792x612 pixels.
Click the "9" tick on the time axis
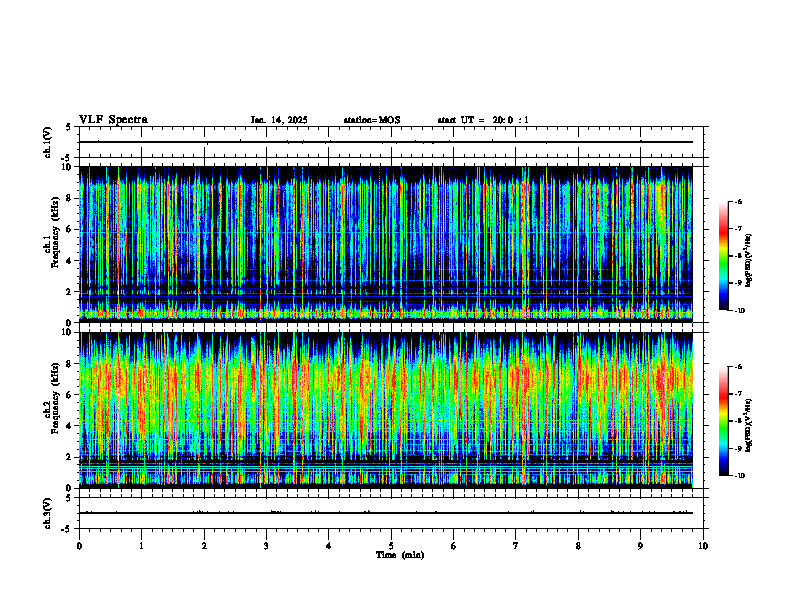point(640,546)
